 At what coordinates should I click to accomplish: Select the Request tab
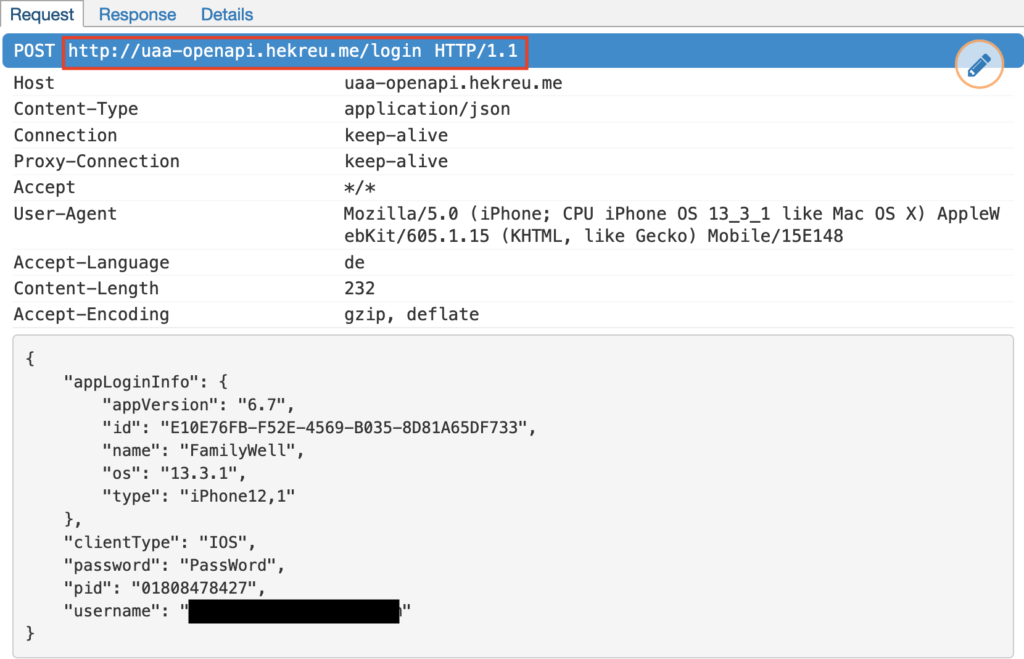[x=42, y=15]
